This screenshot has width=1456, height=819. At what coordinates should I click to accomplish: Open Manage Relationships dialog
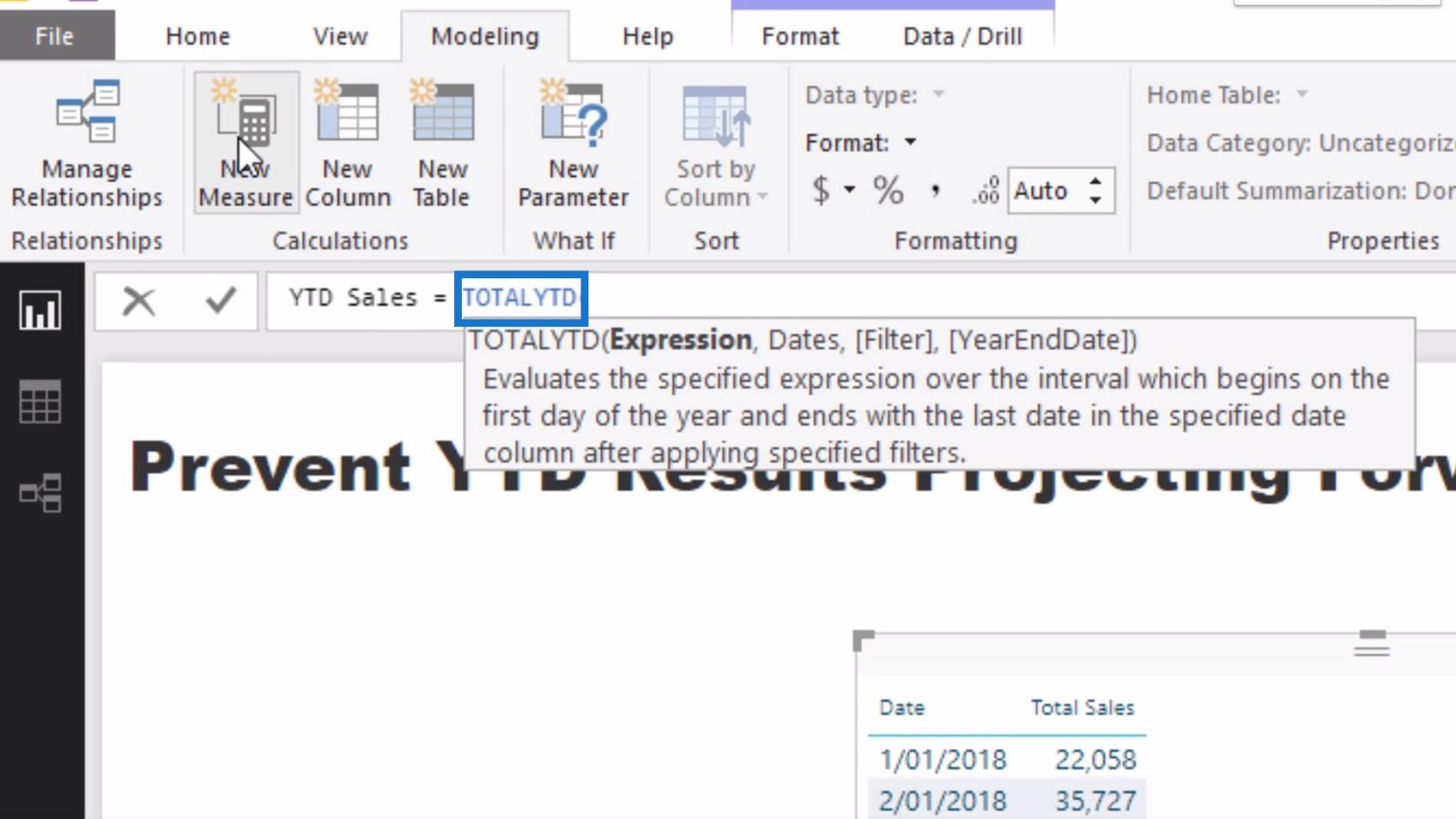click(87, 143)
